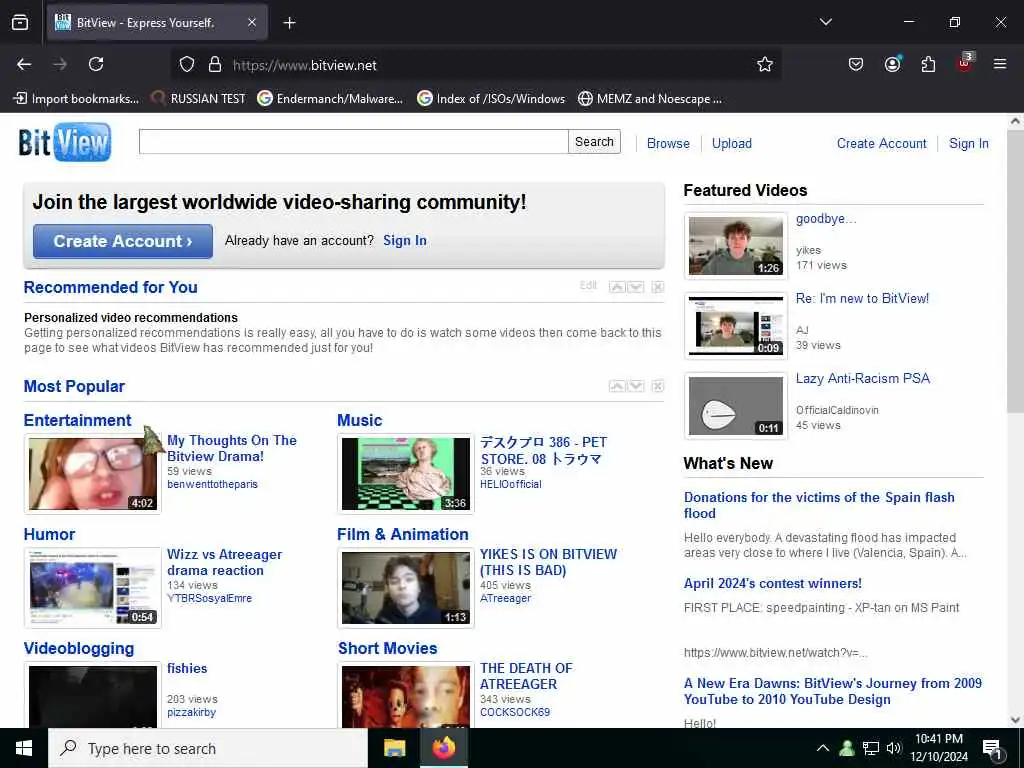Open Firefox View icon at tab bar start

[x=20, y=23]
